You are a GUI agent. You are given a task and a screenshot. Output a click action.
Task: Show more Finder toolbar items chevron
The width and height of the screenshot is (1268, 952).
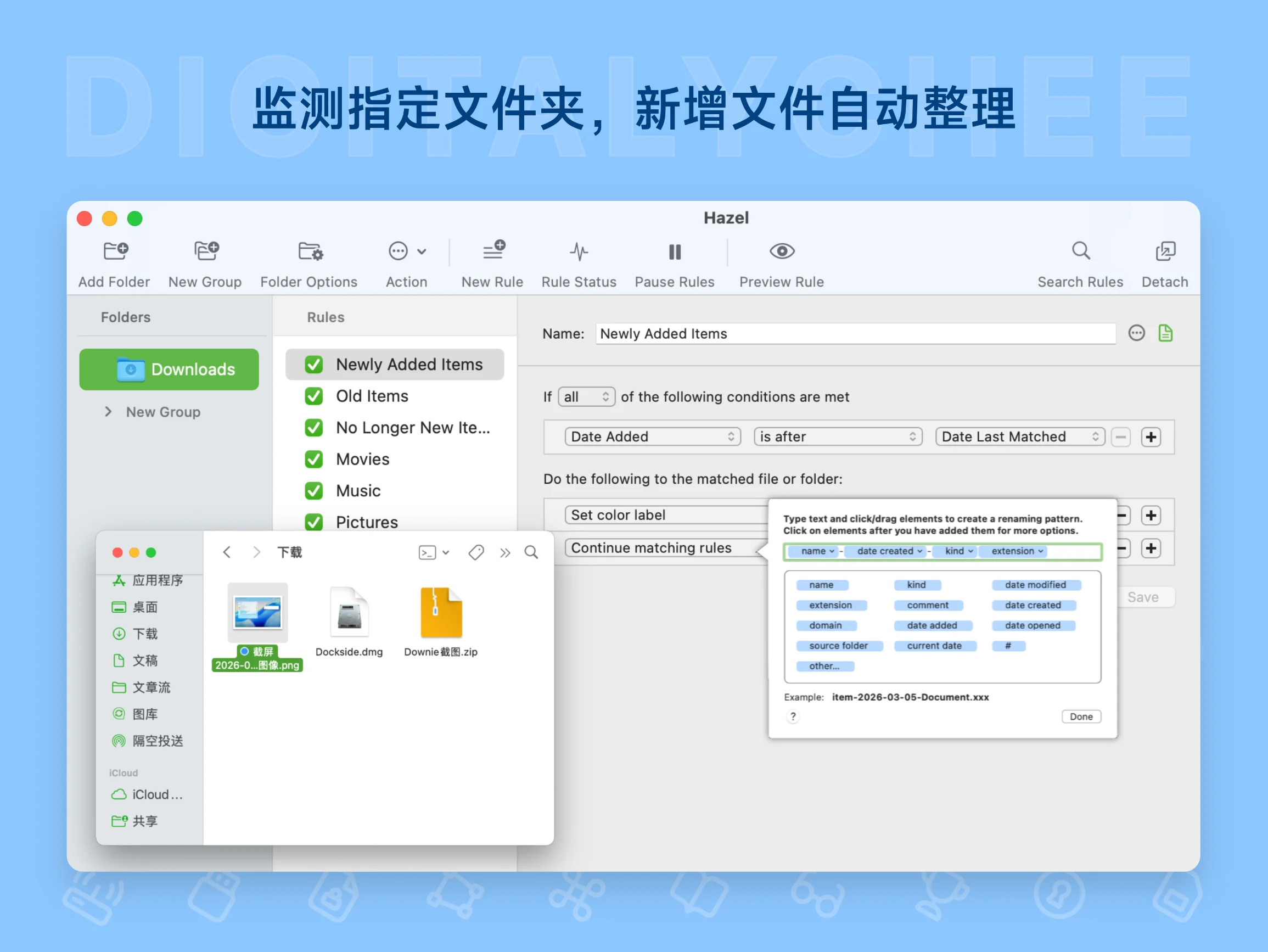(505, 552)
